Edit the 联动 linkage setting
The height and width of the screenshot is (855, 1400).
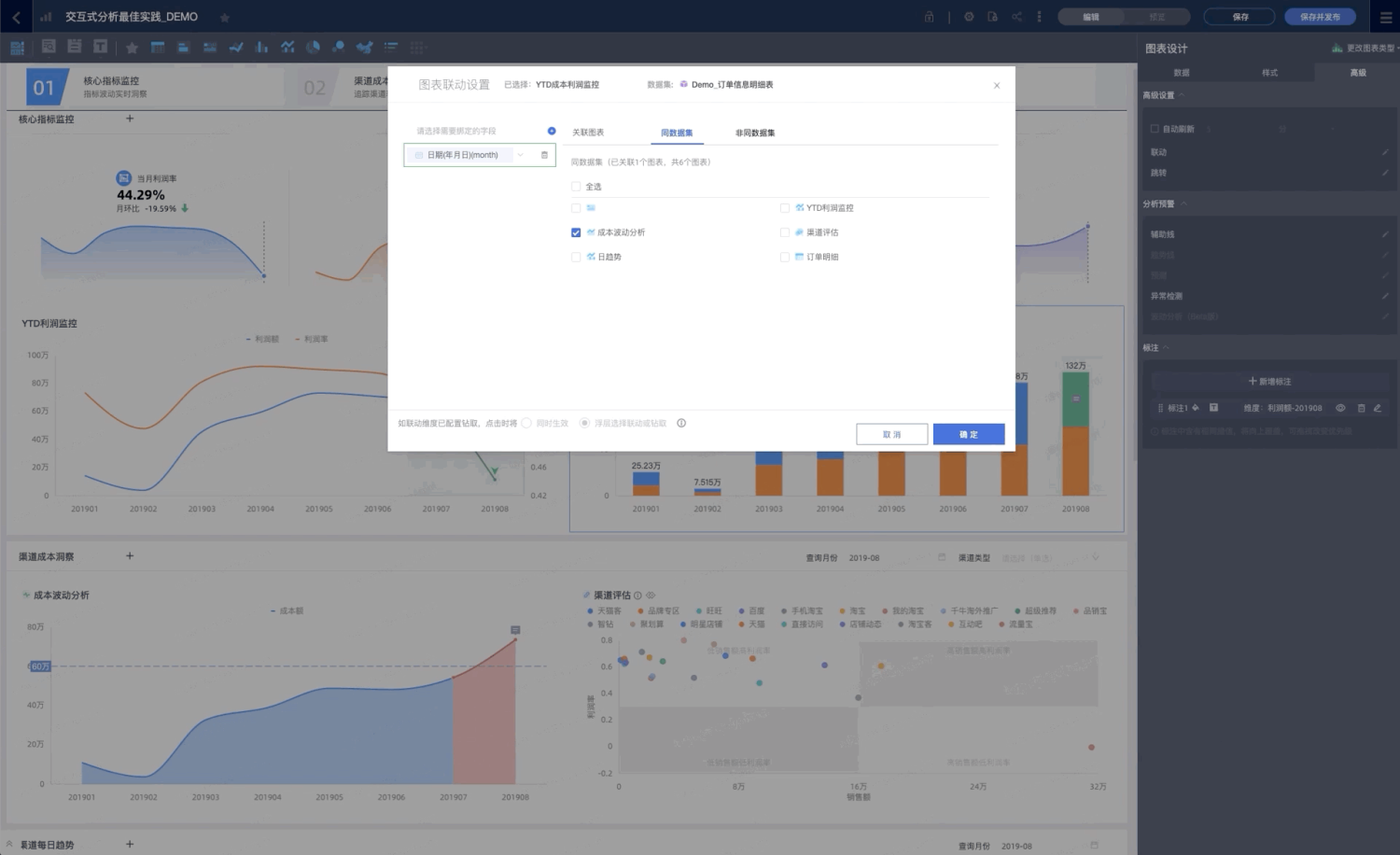[x=1385, y=152]
